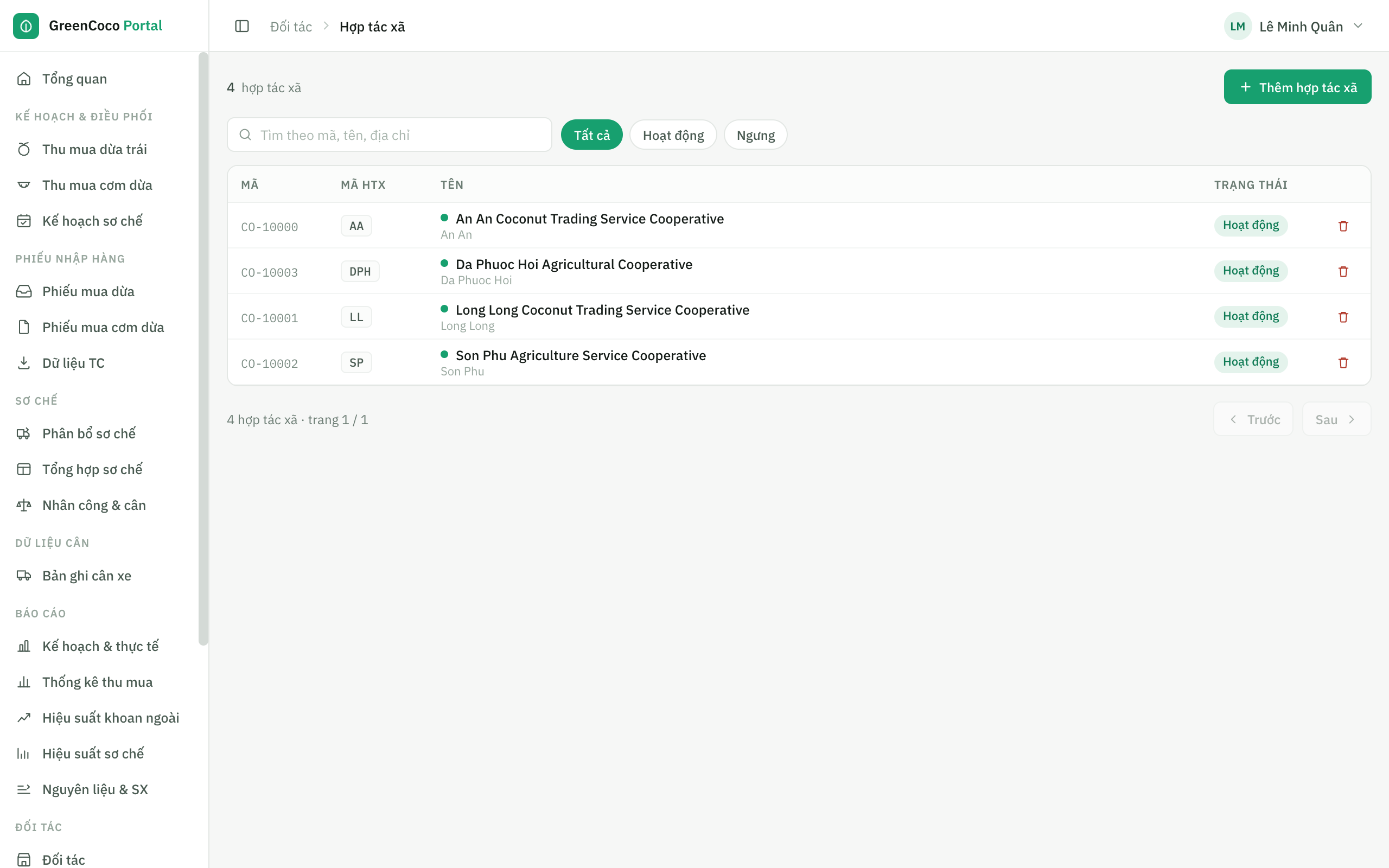The width and height of the screenshot is (1389, 868).
Task: Delete Da Phuoc Hoi Agricultural Cooperative row
Action: coord(1343,271)
